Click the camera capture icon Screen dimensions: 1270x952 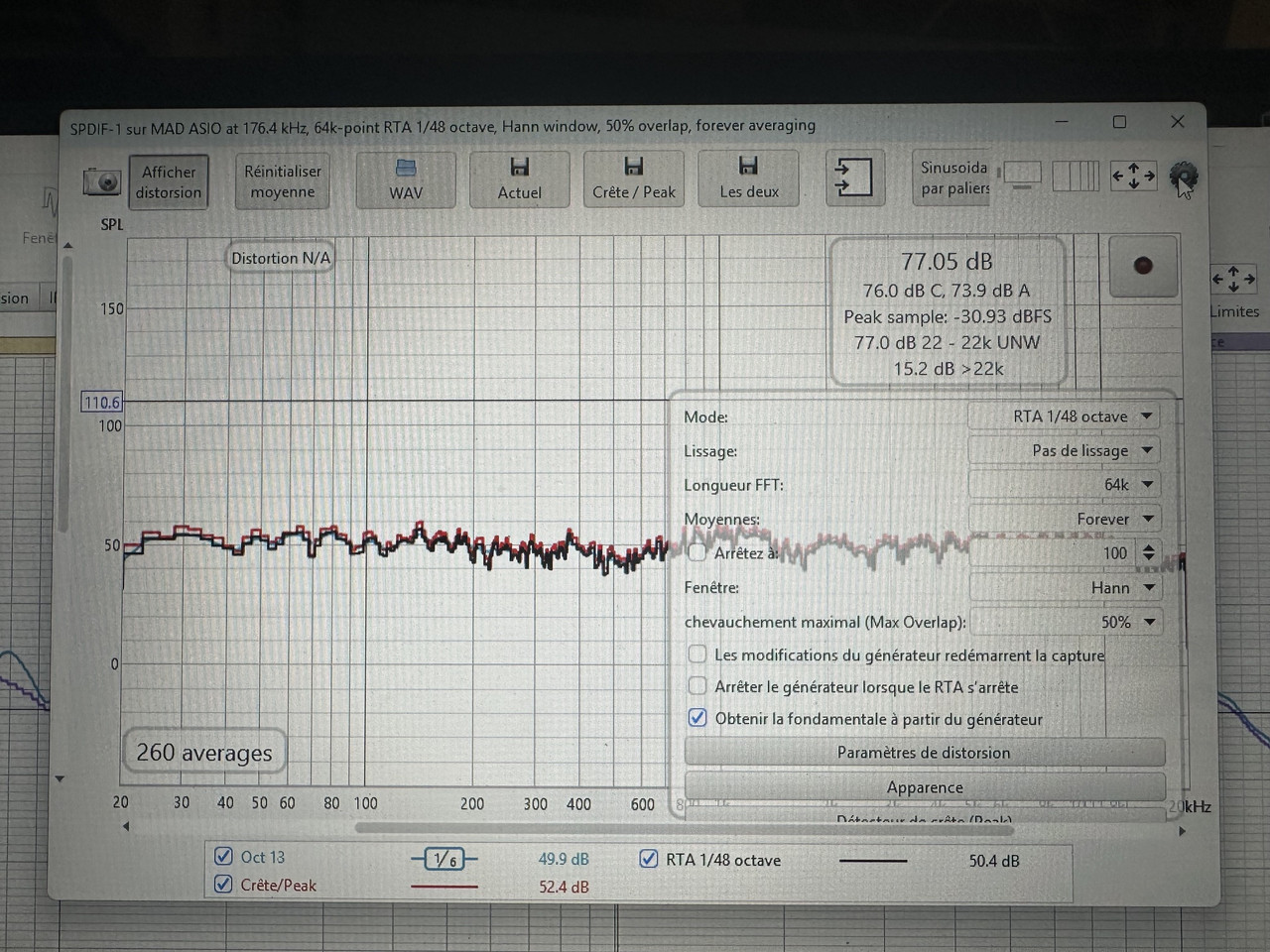(101, 181)
